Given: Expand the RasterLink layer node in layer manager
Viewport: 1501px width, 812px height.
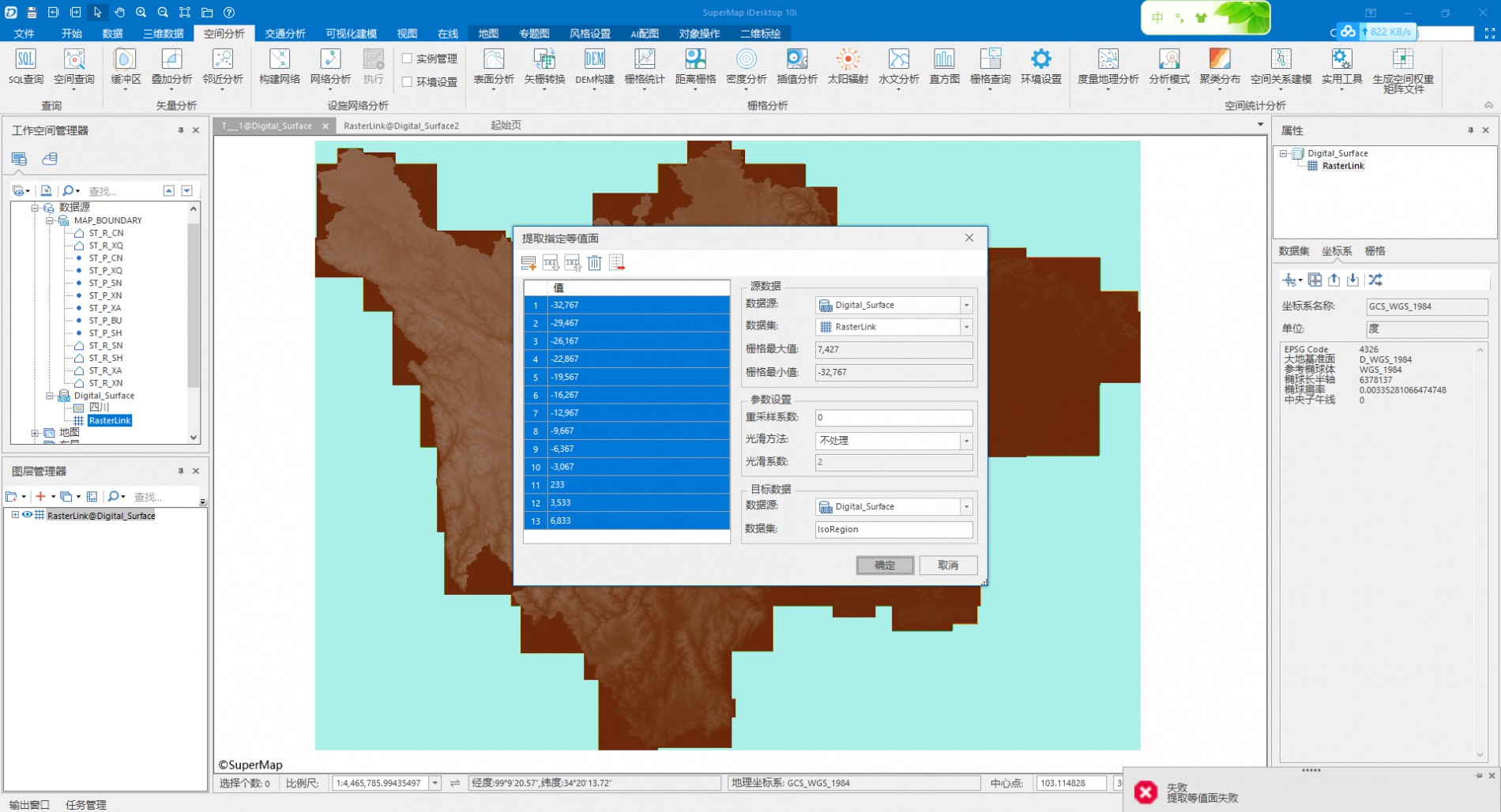Looking at the screenshot, I should [x=15, y=515].
